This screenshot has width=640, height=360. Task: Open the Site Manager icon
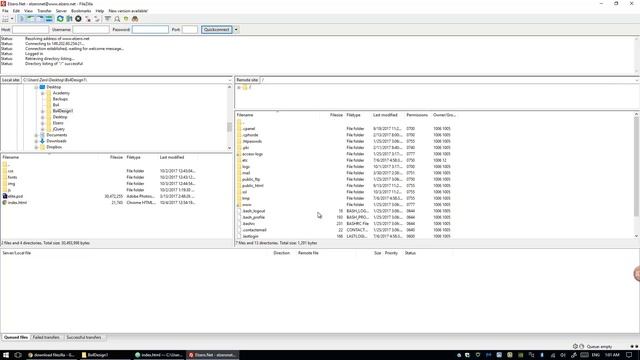coord(5,19)
